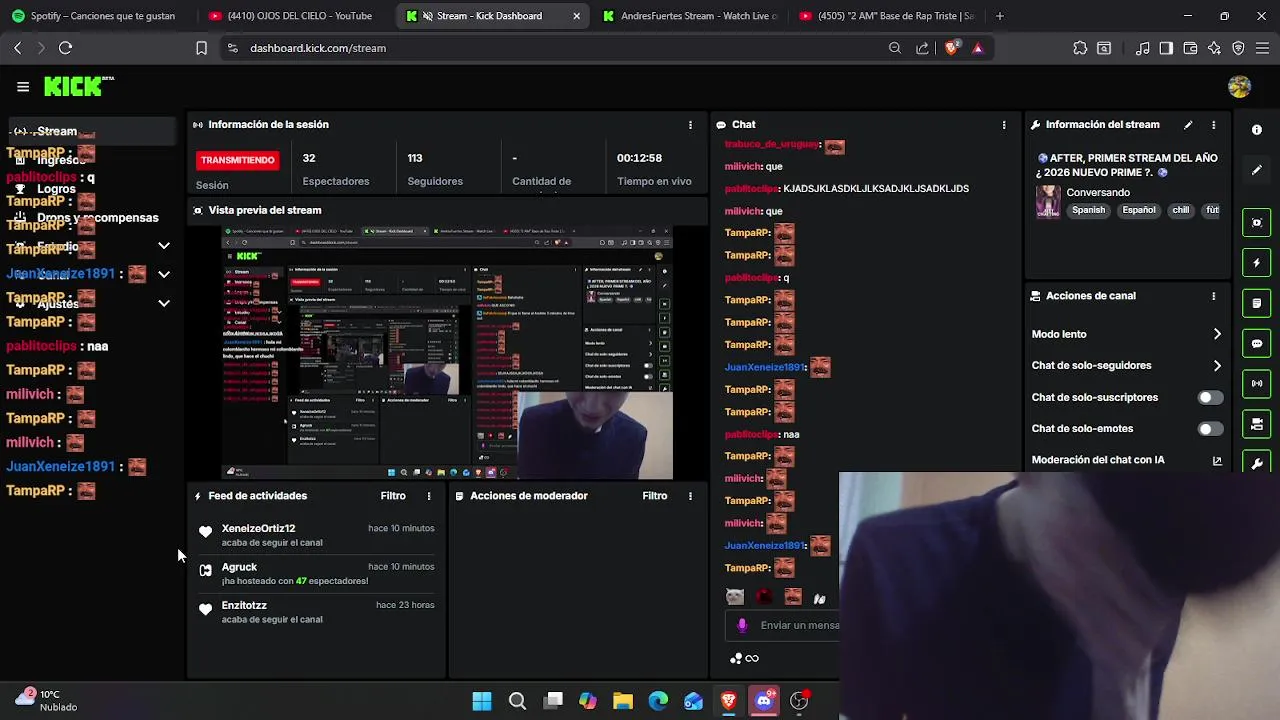Open the Kick hamburger menu

pos(23,87)
